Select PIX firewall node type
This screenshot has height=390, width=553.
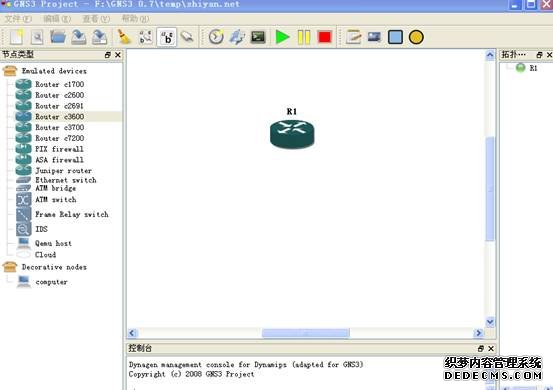pyautogui.click(x=59, y=149)
